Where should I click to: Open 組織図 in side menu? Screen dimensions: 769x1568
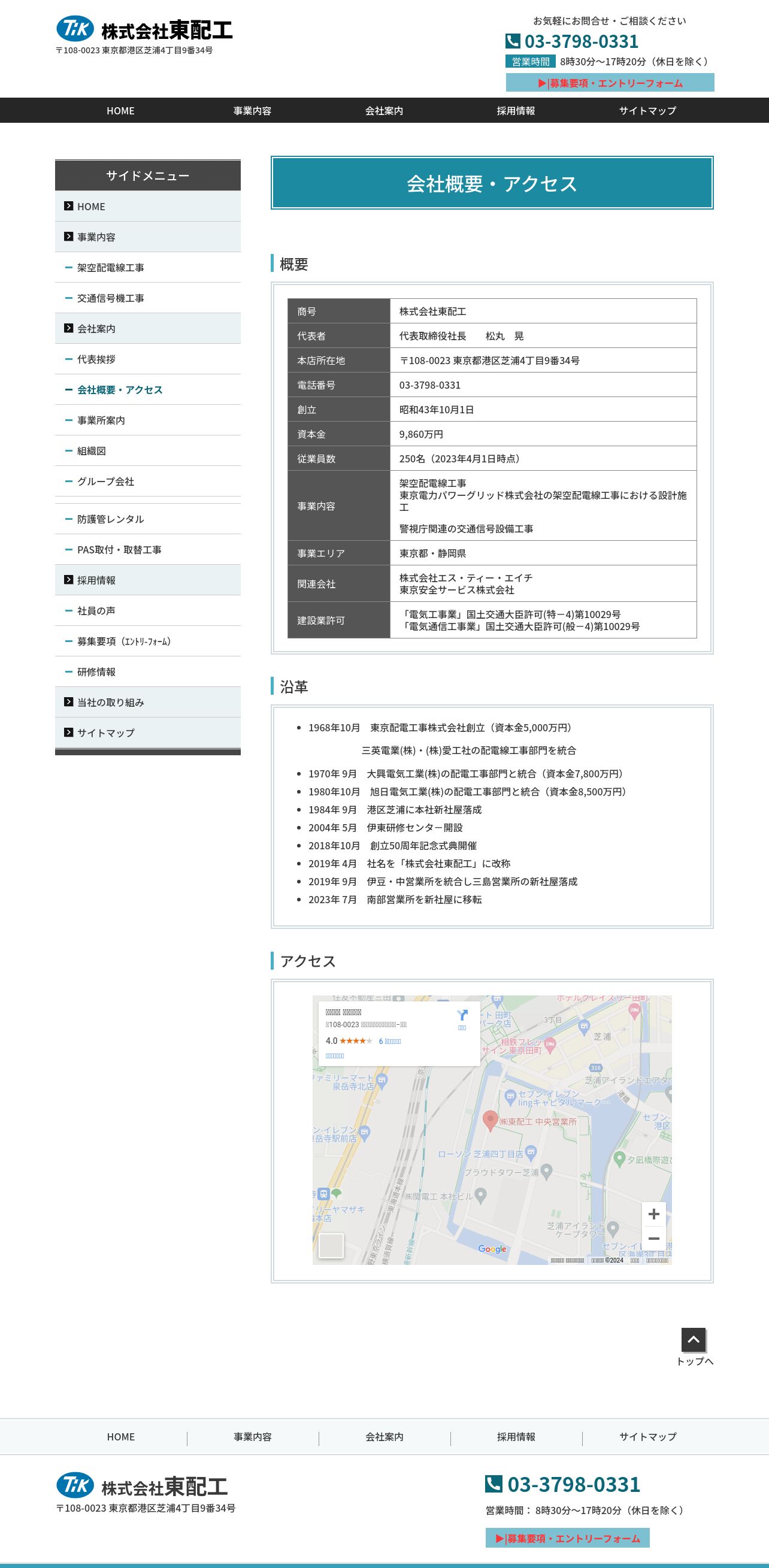(x=148, y=450)
